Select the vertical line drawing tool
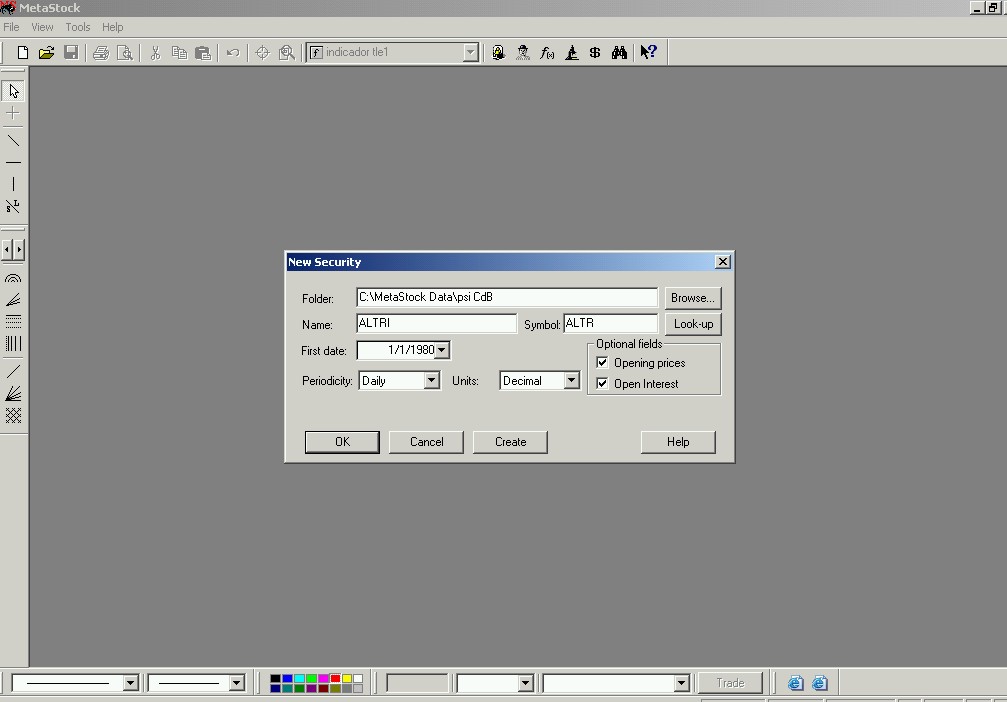 click(x=13, y=184)
